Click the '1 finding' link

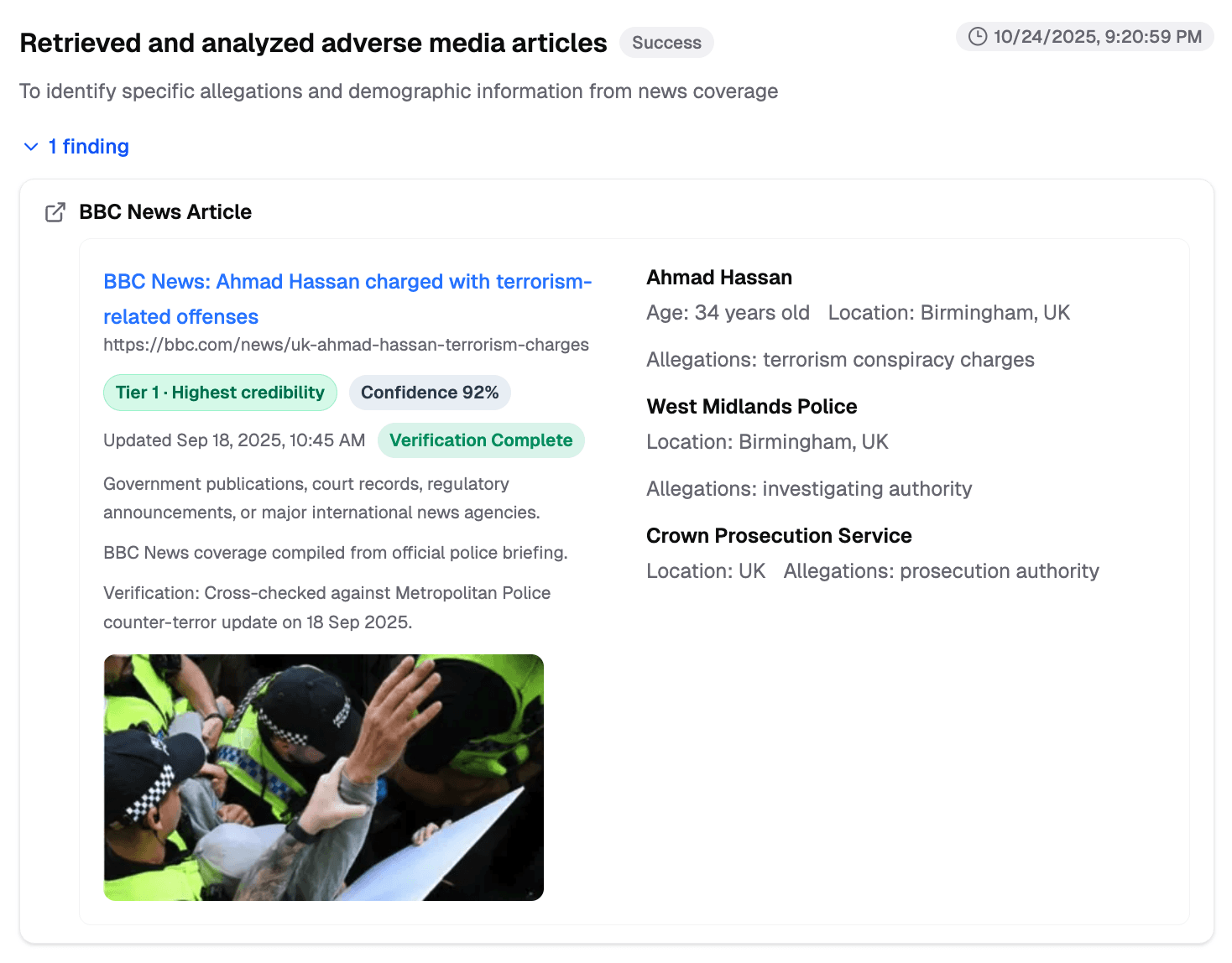pyautogui.click(x=89, y=147)
